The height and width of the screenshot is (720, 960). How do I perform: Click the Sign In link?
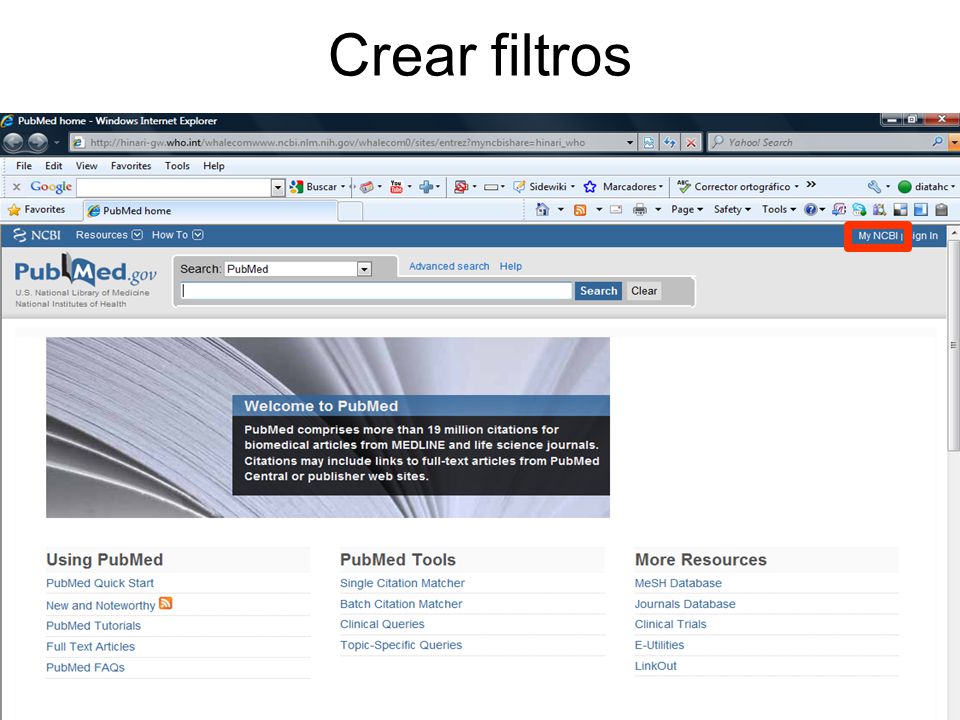coord(924,236)
